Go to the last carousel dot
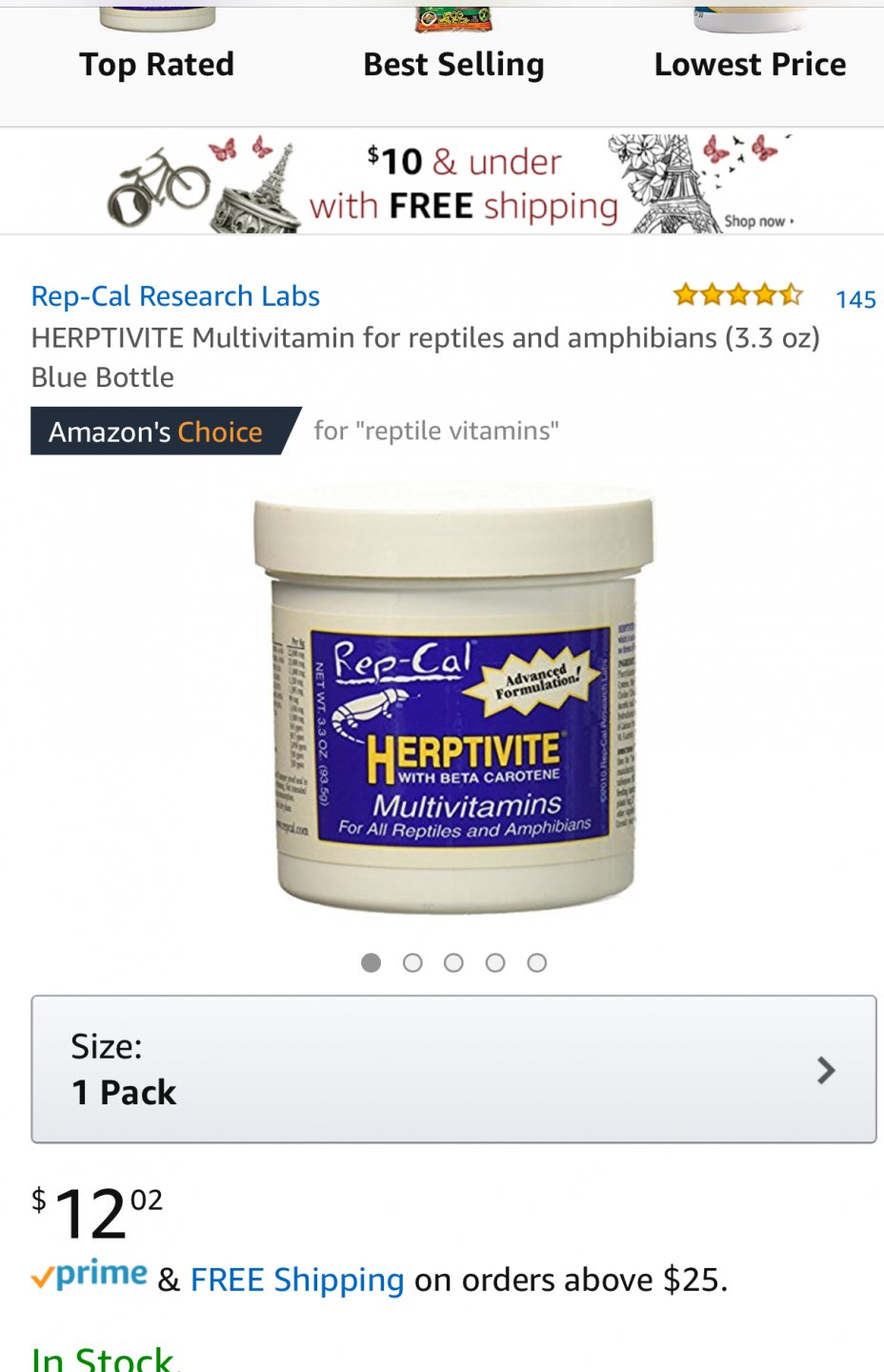 click(x=537, y=963)
